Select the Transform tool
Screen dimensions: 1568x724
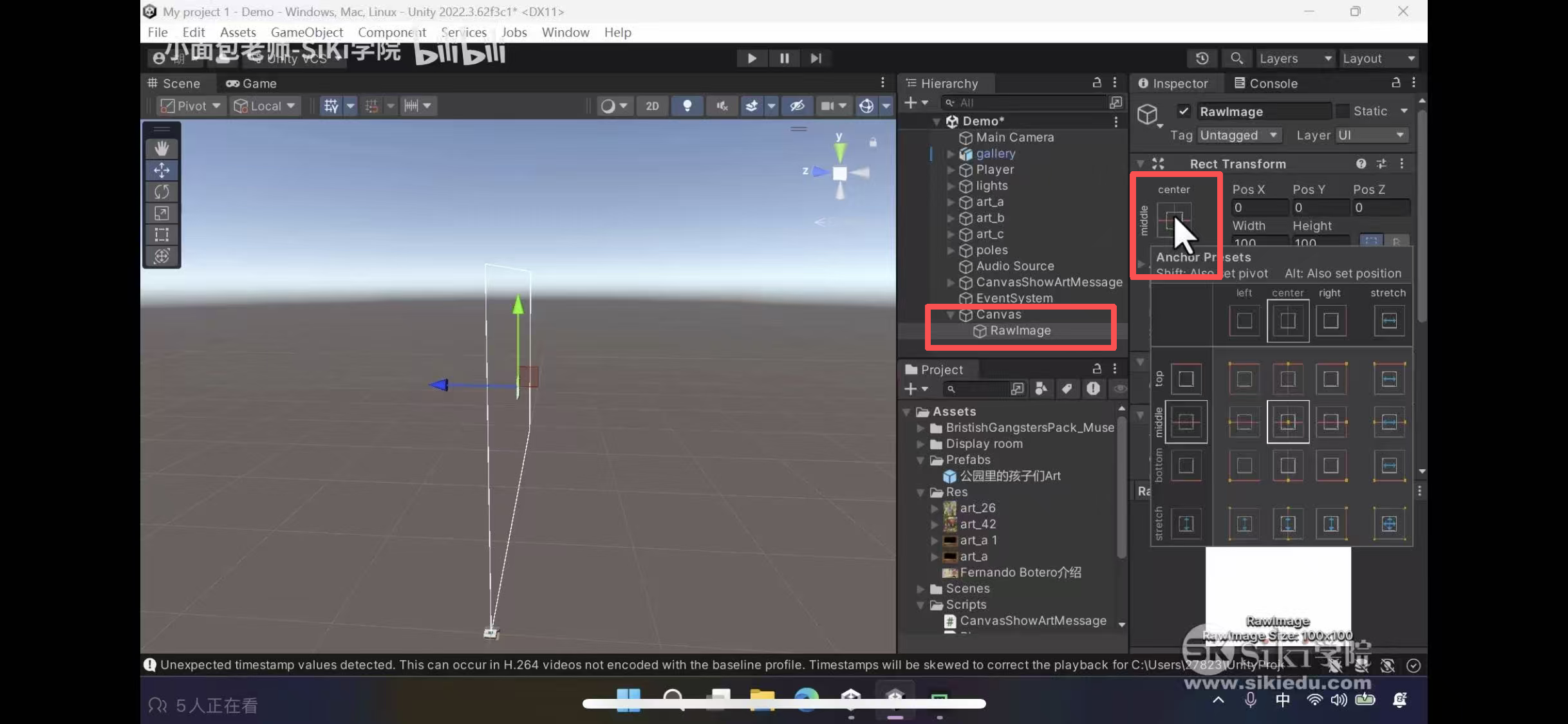162,256
